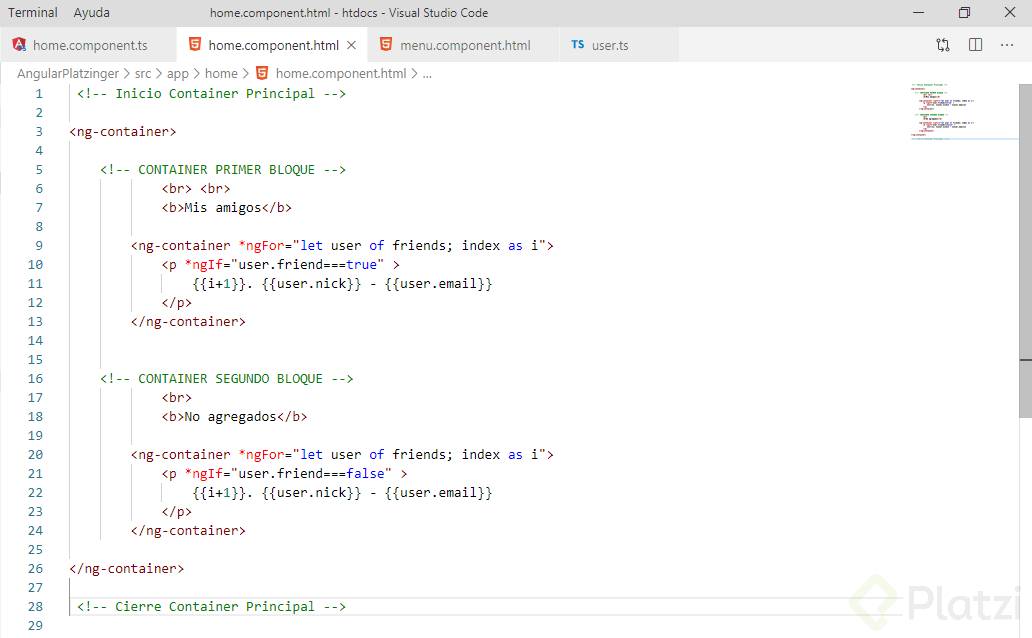
Task: Switch to home.component.ts tab
Action: [89, 45]
